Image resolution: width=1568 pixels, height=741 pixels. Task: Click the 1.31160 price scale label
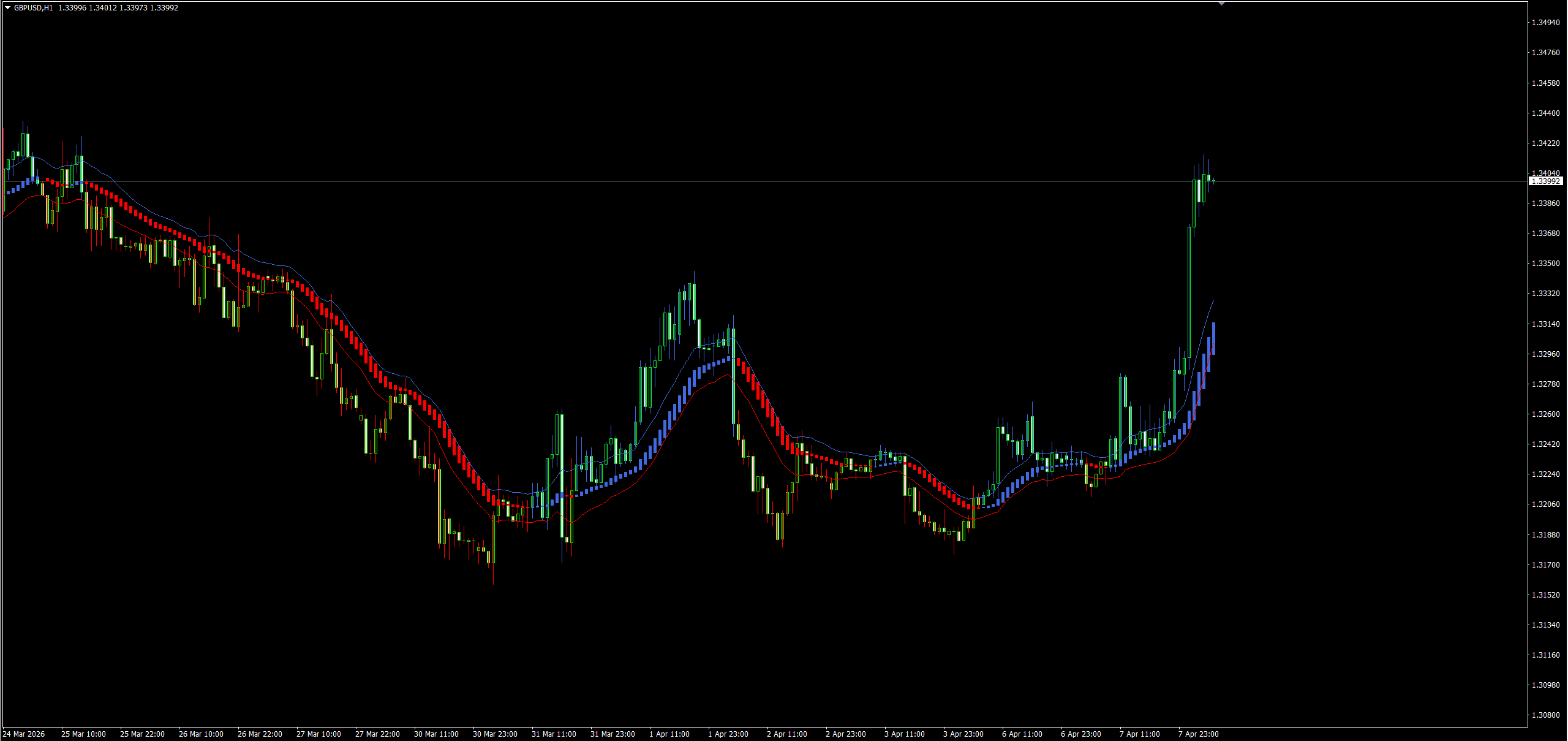(1545, 655)
